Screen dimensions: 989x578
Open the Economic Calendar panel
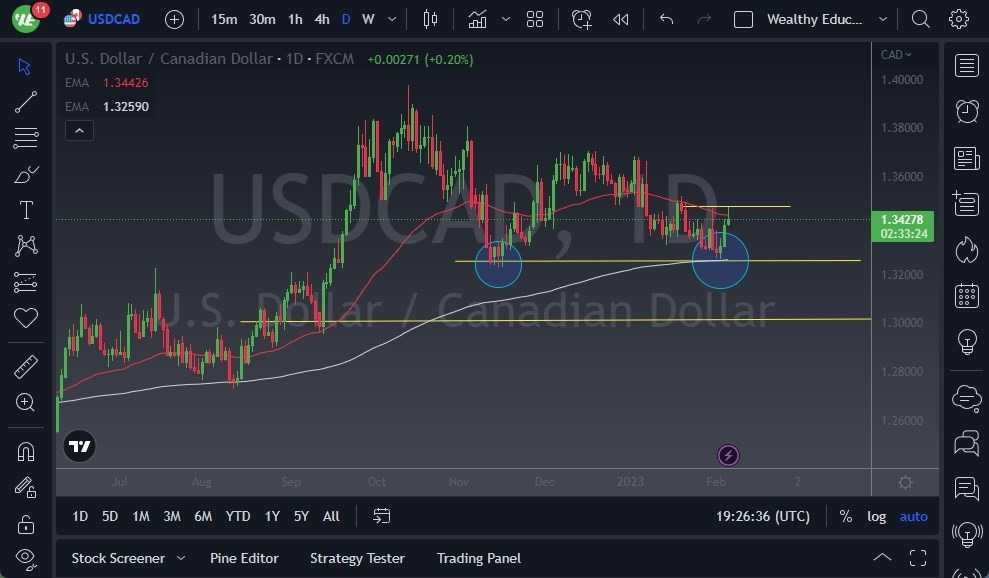click(x=966, y=295)
